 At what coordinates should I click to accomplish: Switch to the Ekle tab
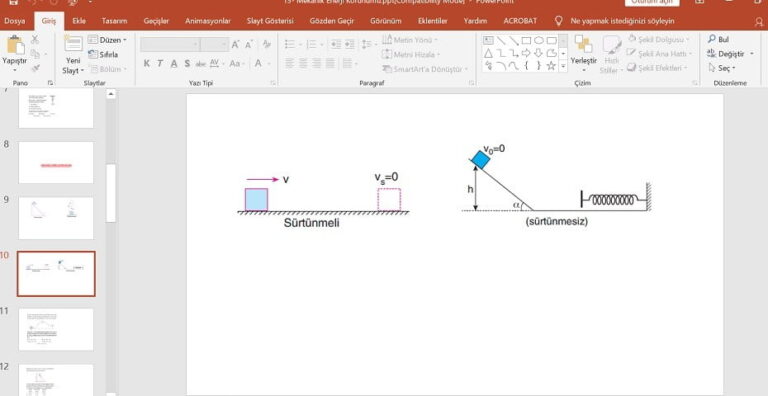pos(79,21)
